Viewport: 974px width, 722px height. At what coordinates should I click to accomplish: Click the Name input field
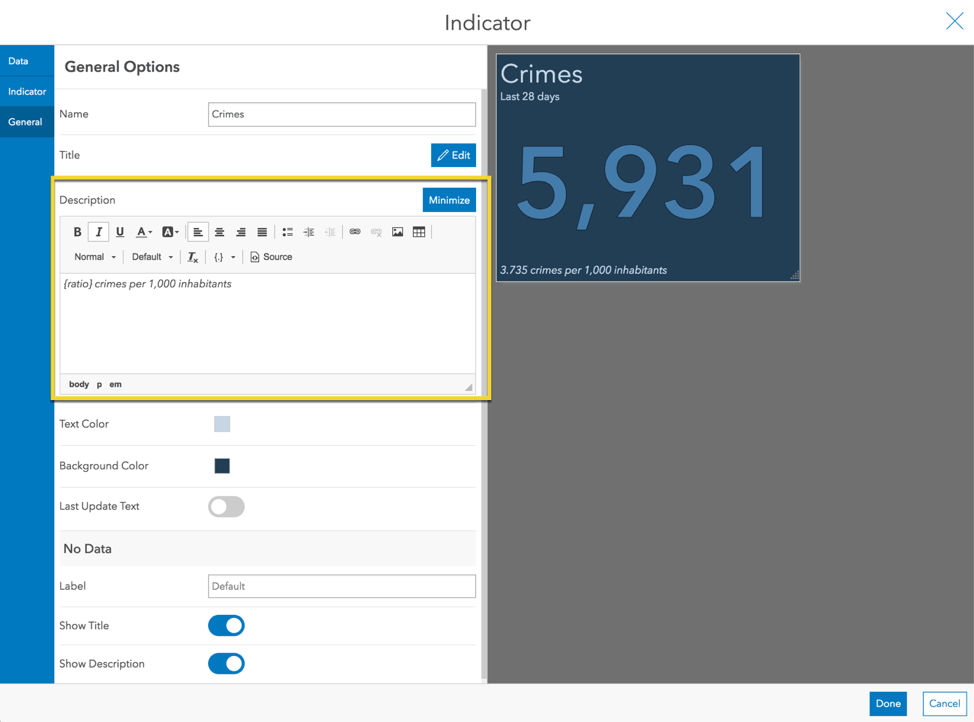tap(342, 114)
